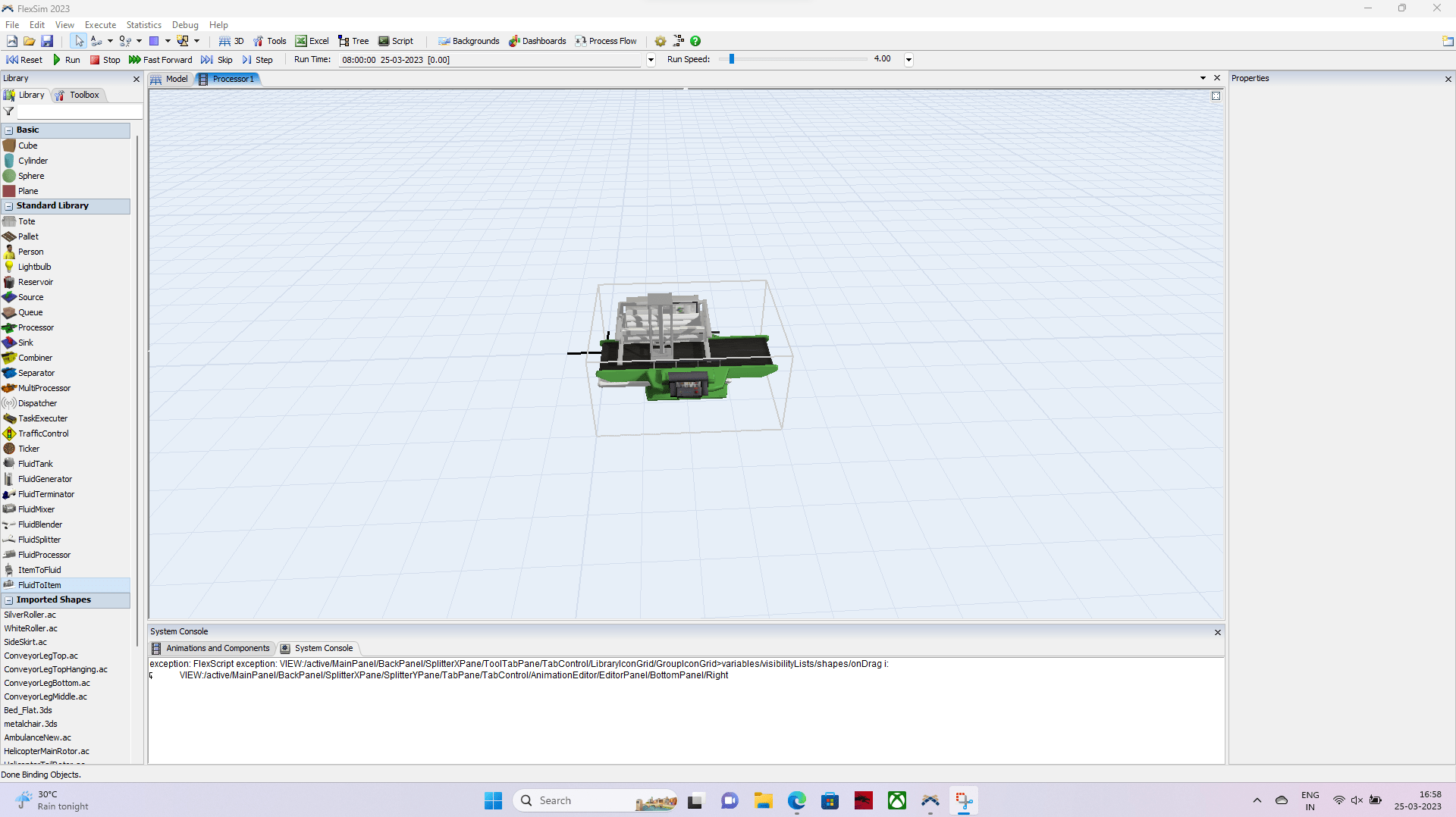Open the Execute menu
Screen dimensions: 1456x817
tap(100, 24)
